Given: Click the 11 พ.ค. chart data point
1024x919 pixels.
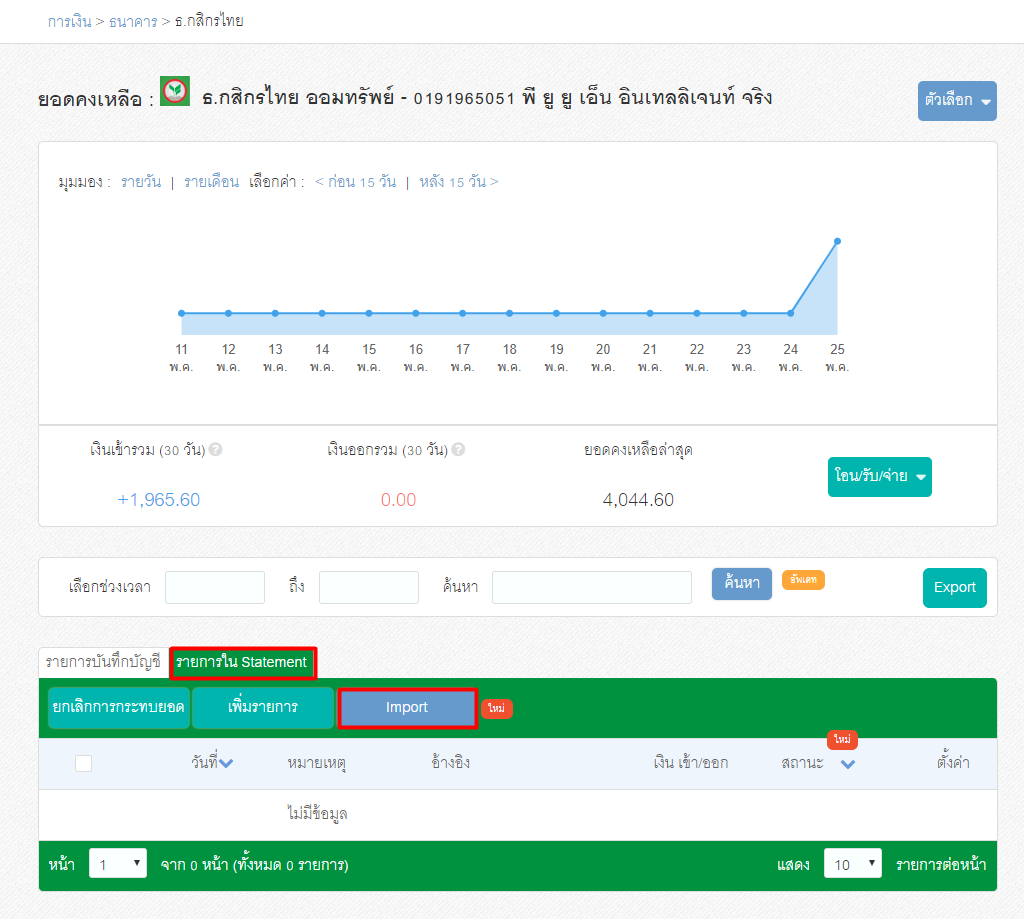Looking at the screenshot, I should coord(182,314).
